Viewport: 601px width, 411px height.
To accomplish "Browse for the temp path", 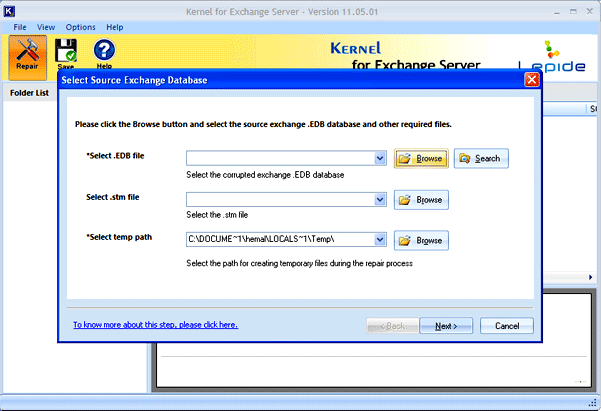I will pos(421,240).
